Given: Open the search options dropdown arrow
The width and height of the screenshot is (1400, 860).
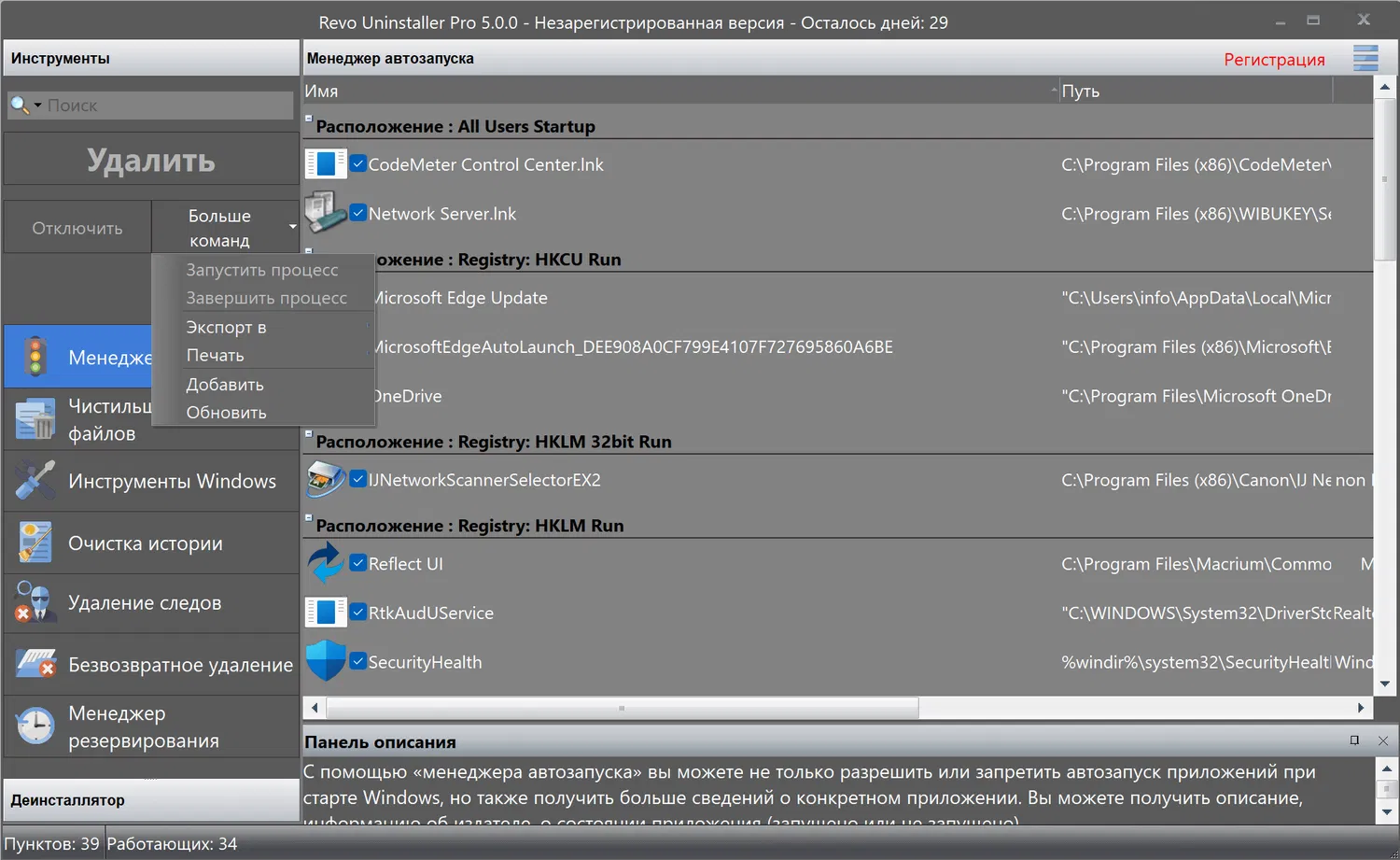Looking at the screenshot, I should [38, 106].
